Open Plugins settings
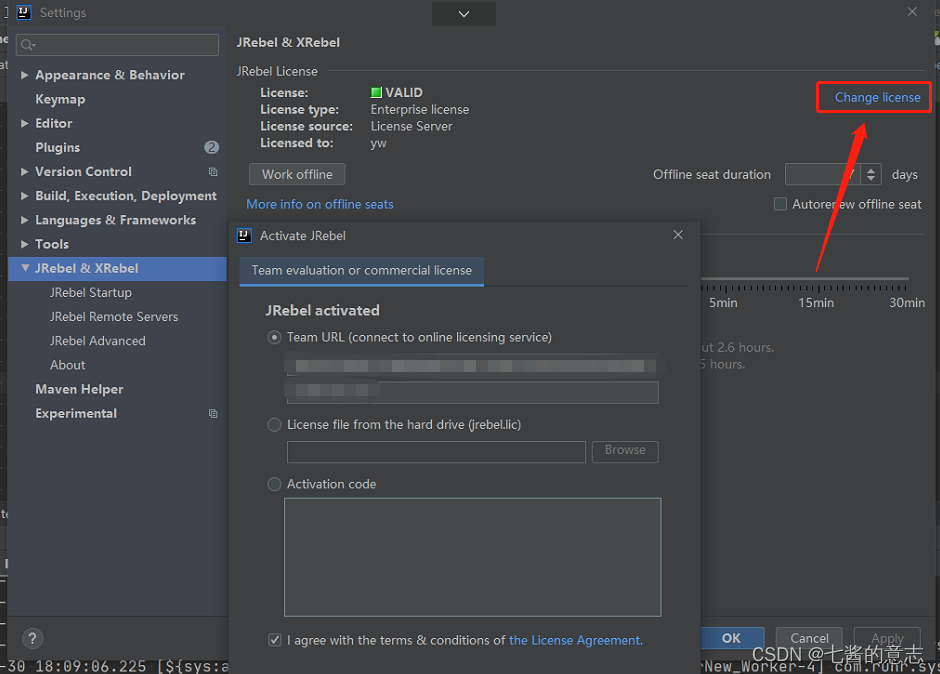This screenshot has width=940, height=674. point(58,148)
